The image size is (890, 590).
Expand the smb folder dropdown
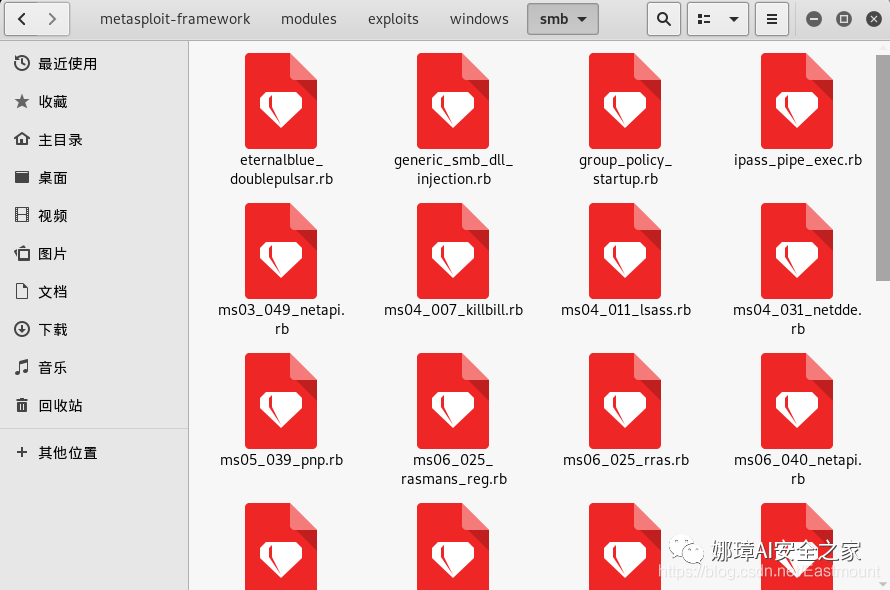pyautogui.click(x=562, y=19)
